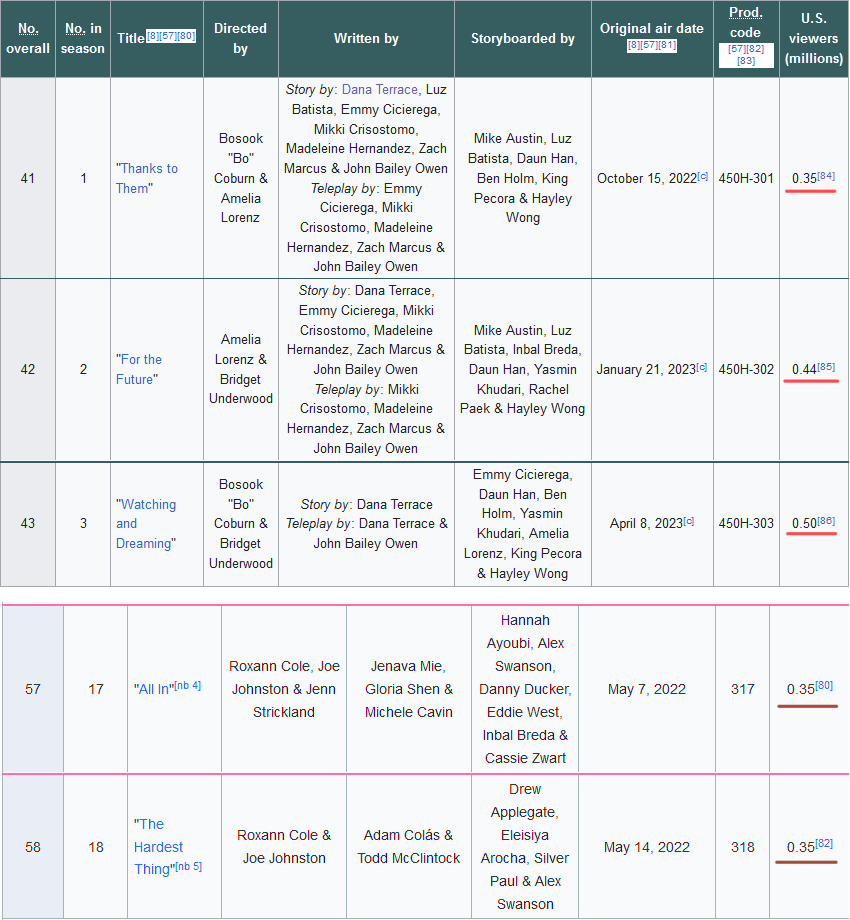Click citation [83] in the Prod. code header

coord(746,60)
